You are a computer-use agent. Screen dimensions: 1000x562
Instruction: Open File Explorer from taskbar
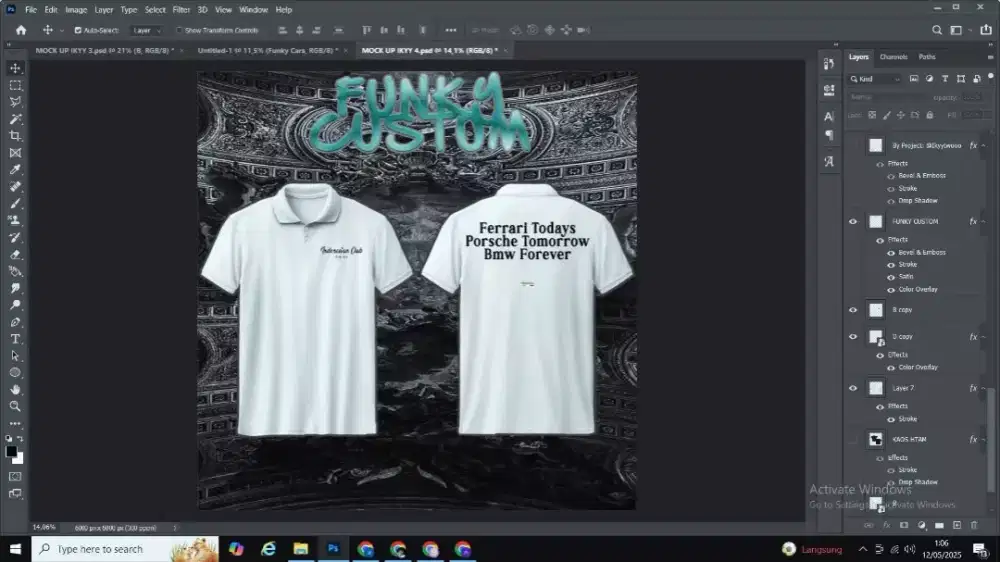click(x=300, y=549)
